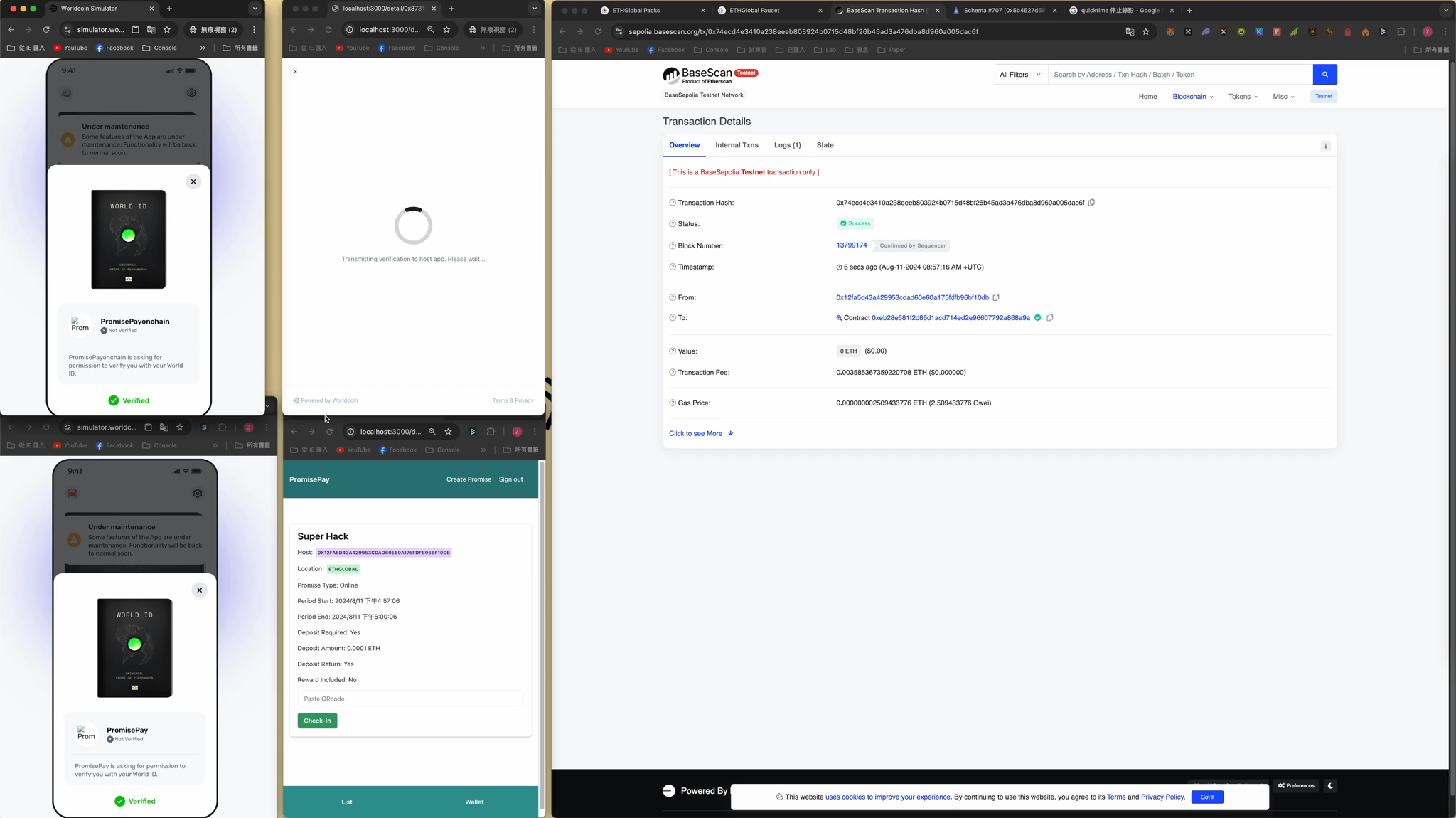This screenshot has height=818, width=1456.
Task: Select the ETHGlobal Faucet browser tab
Action: click(769, 11)
